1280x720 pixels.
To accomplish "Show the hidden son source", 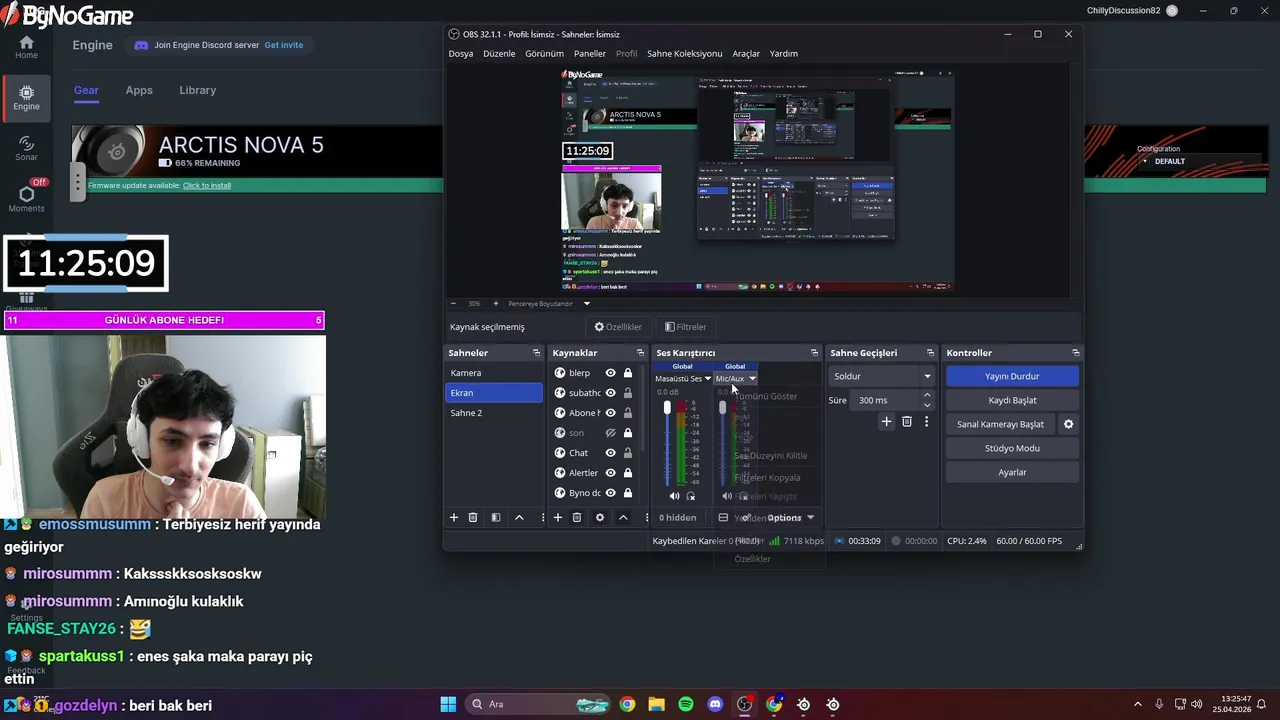I will click(610, 433).
